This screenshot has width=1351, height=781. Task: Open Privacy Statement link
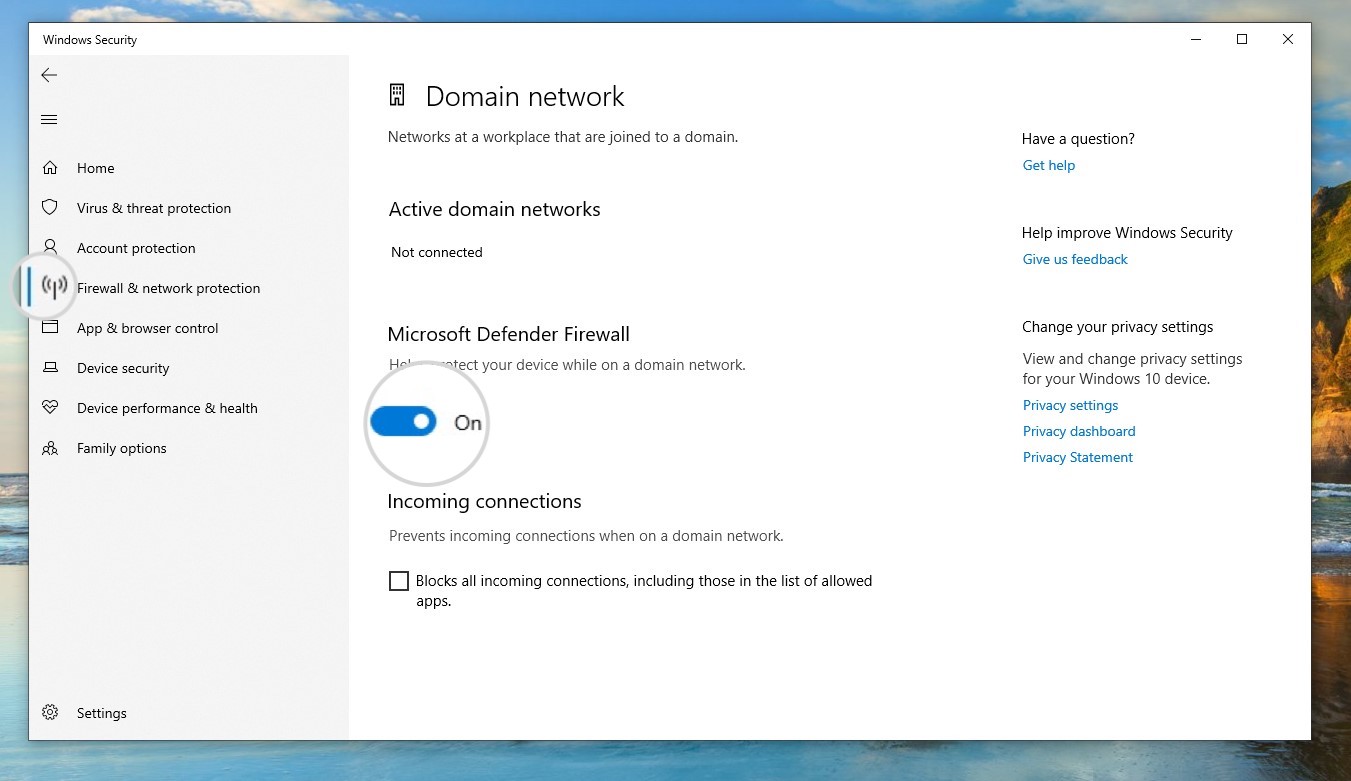pyautogui.click(x=1078, y=457)
